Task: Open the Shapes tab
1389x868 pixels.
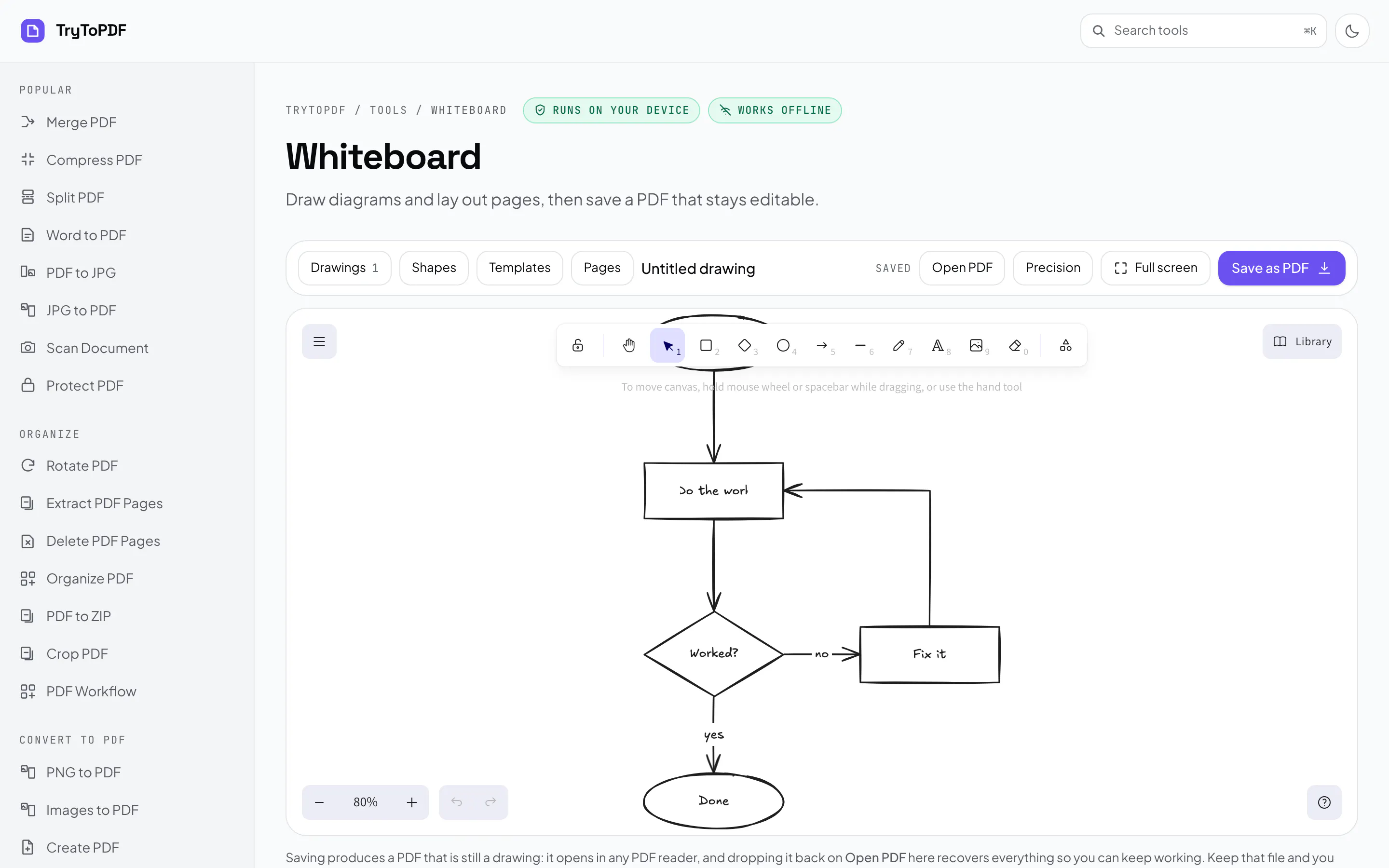Action: (x=434, y=268)
